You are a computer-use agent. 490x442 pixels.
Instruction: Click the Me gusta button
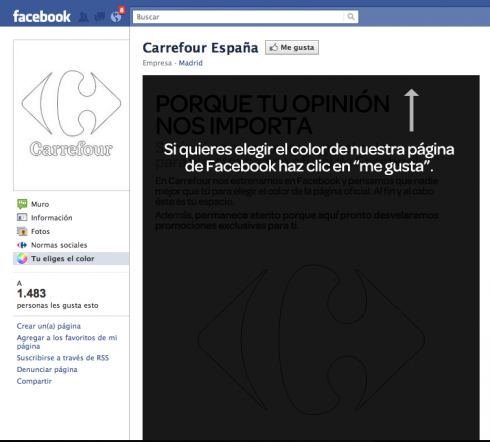[292, 48]
